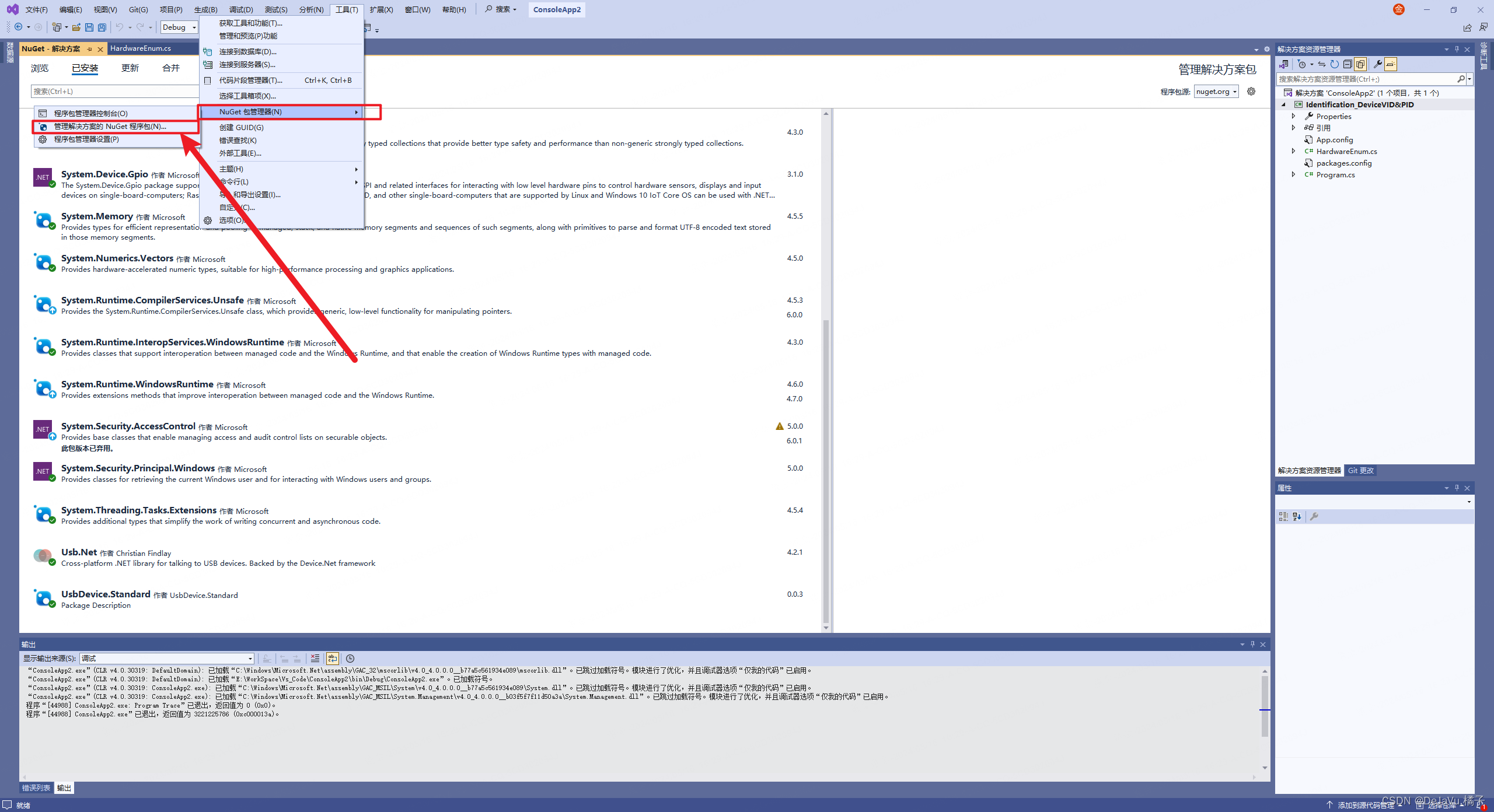Click Solution Explorer Properties wrench icon
This screenshot has width=1494, height=812.
tap(1378, 64)
